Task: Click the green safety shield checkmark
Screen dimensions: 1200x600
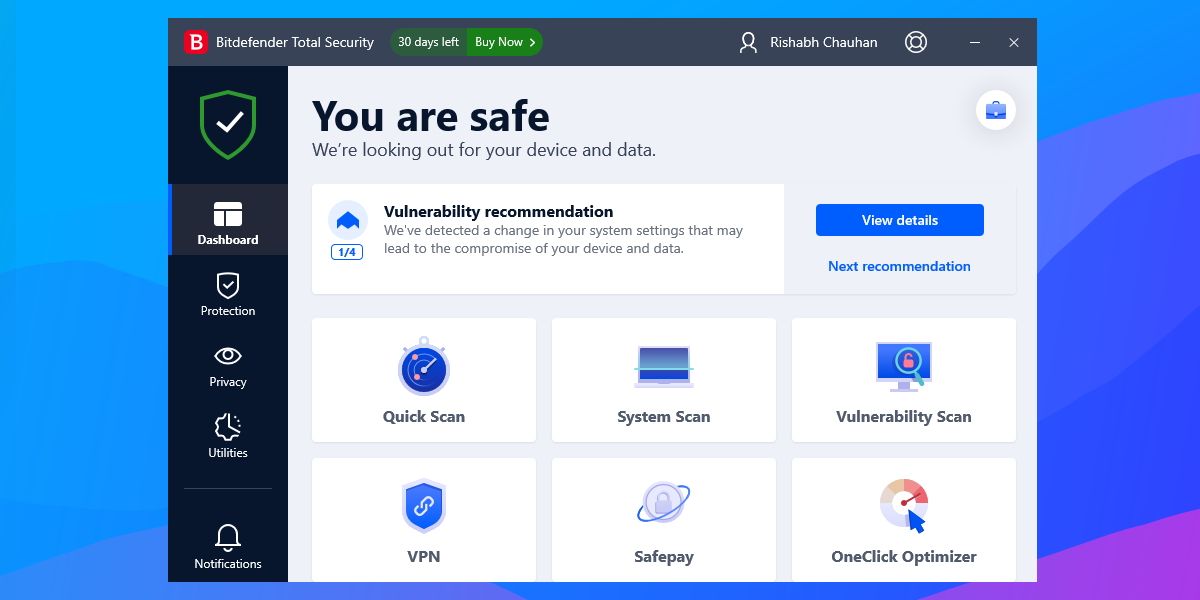Action: (x=227, y=123)
